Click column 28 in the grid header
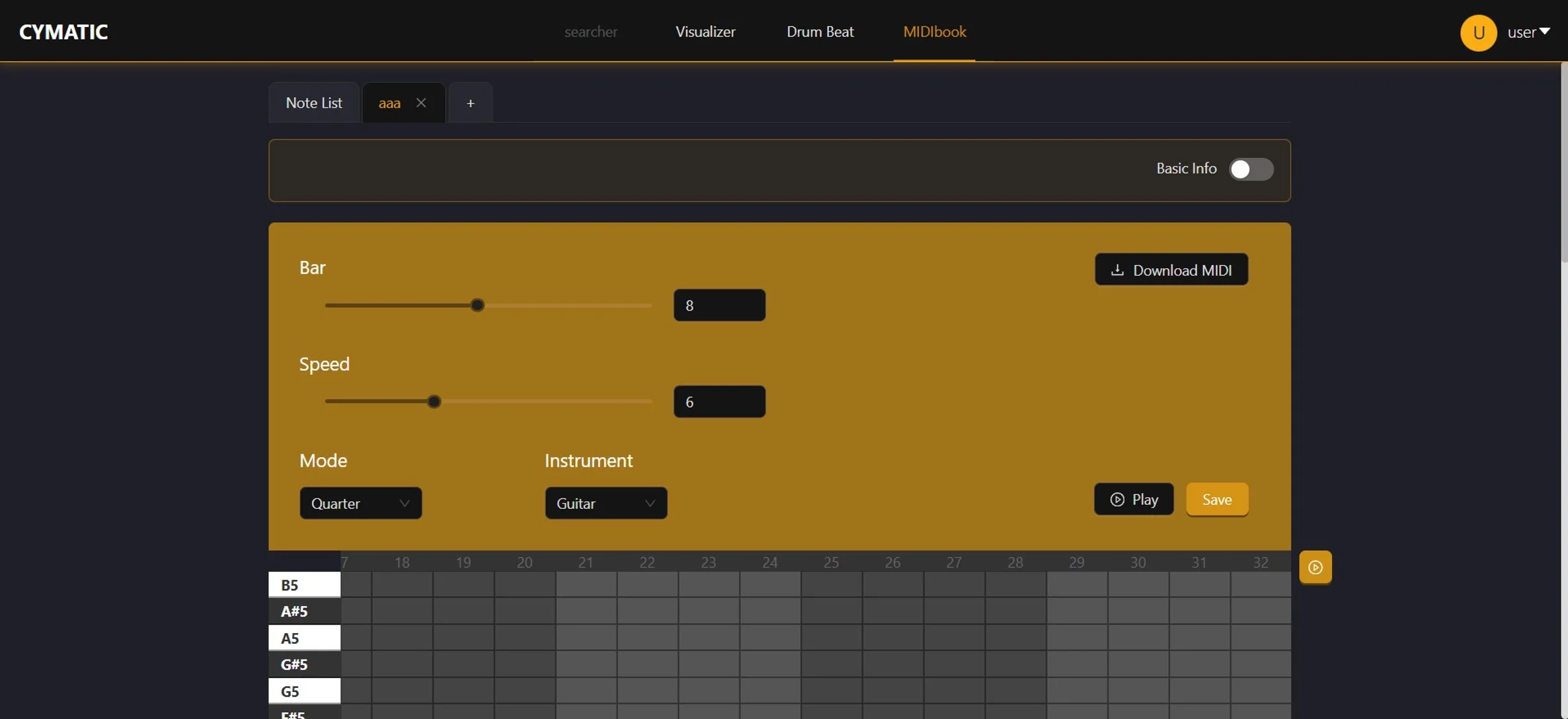The width and height of the screenshot is (1568, 719). 1015,562
